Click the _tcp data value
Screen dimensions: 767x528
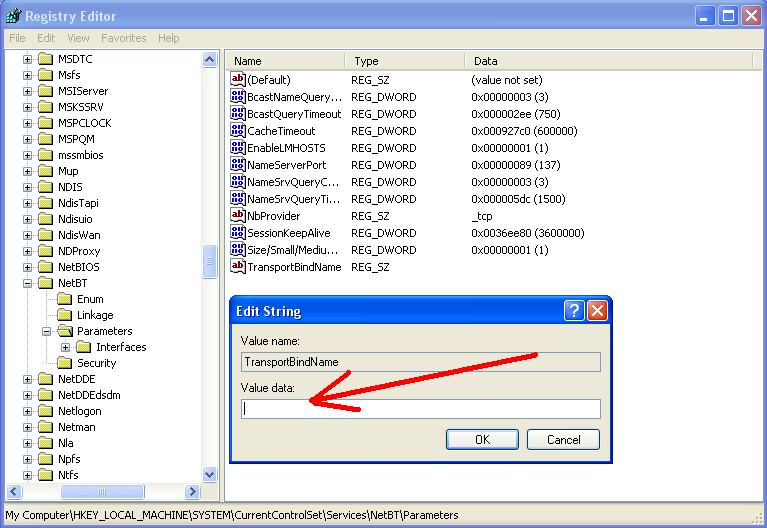[x=481, y=216]
